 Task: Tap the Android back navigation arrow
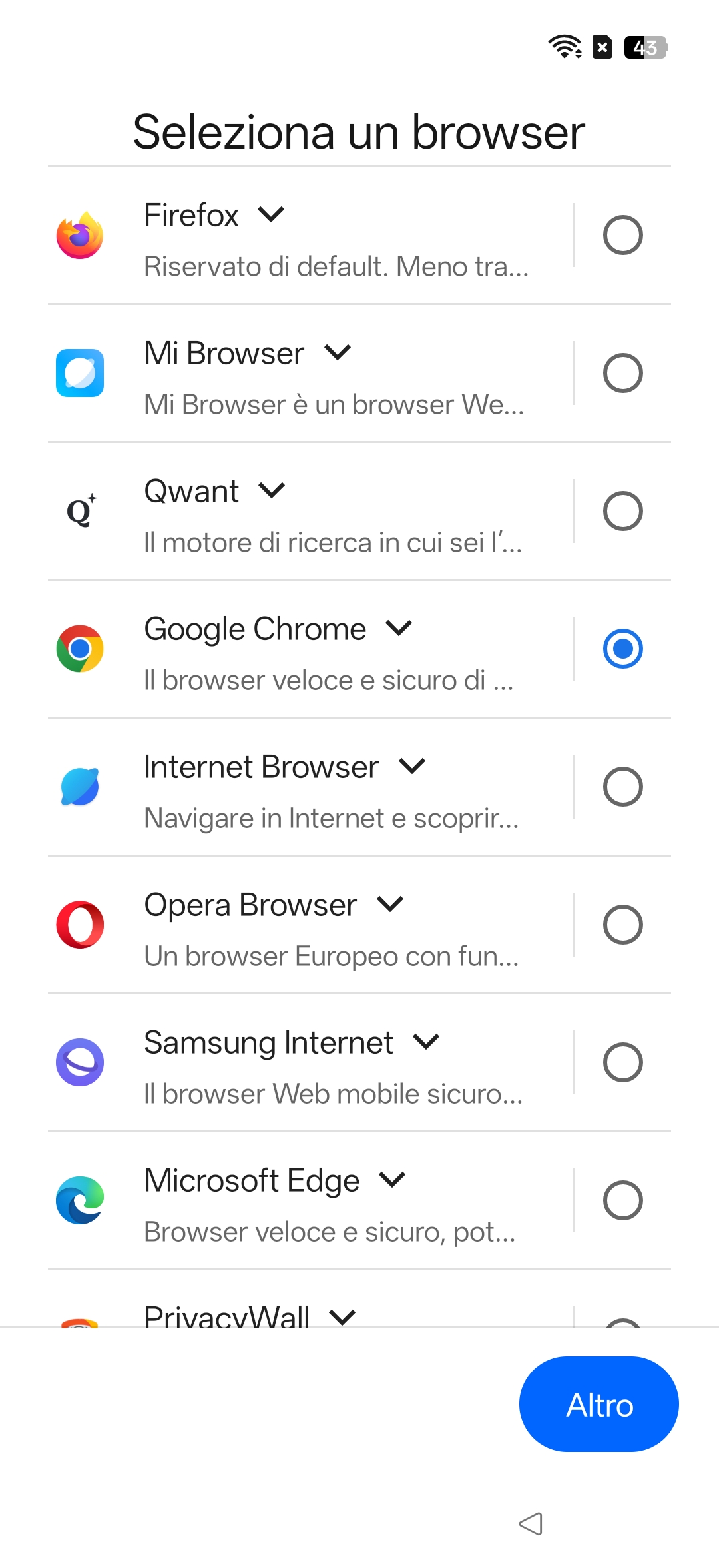coord(531,1523)
